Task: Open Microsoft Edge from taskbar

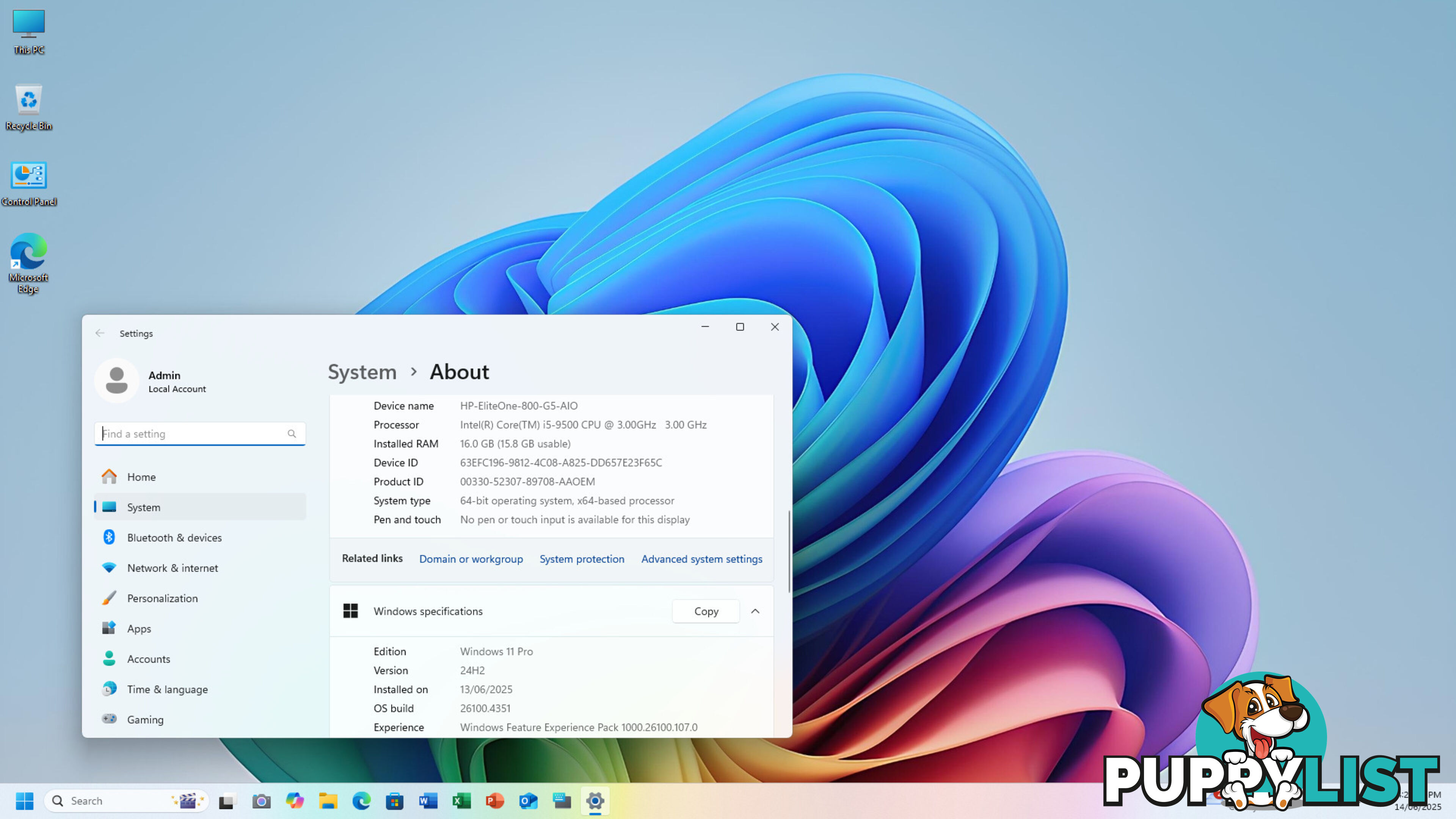Action: pyautogui.click(x=361, y=801)
